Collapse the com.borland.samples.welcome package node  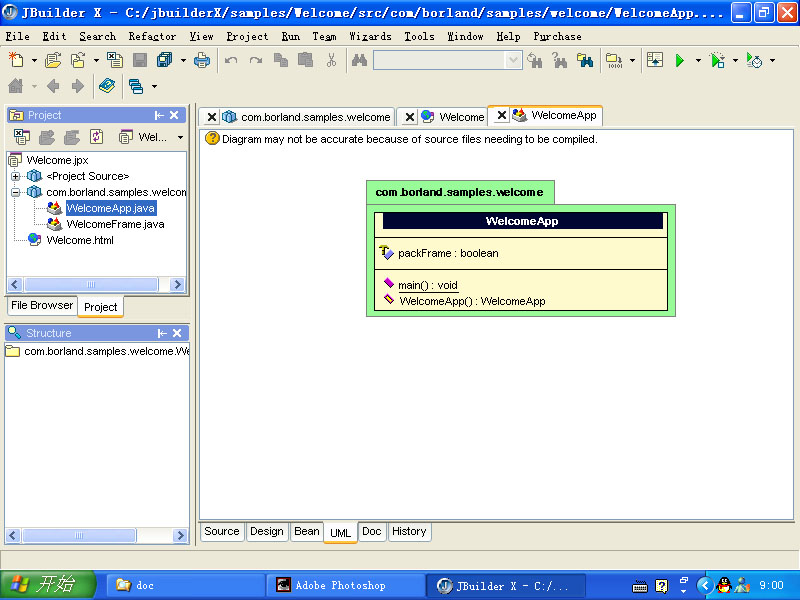[16, 192]
